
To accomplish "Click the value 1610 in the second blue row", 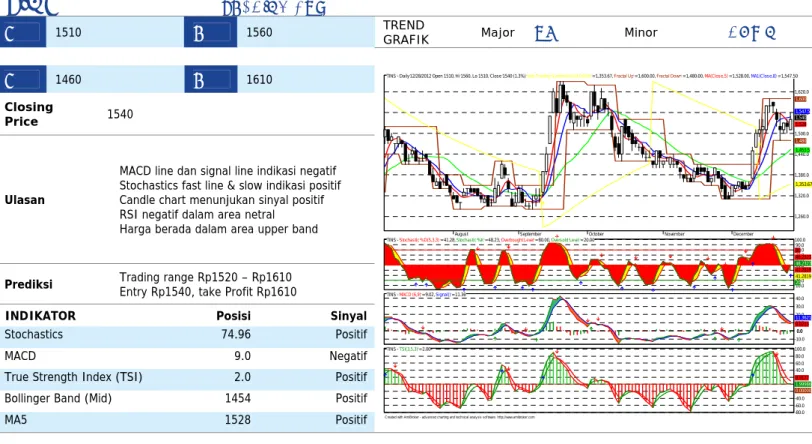I will pos(259,80).
